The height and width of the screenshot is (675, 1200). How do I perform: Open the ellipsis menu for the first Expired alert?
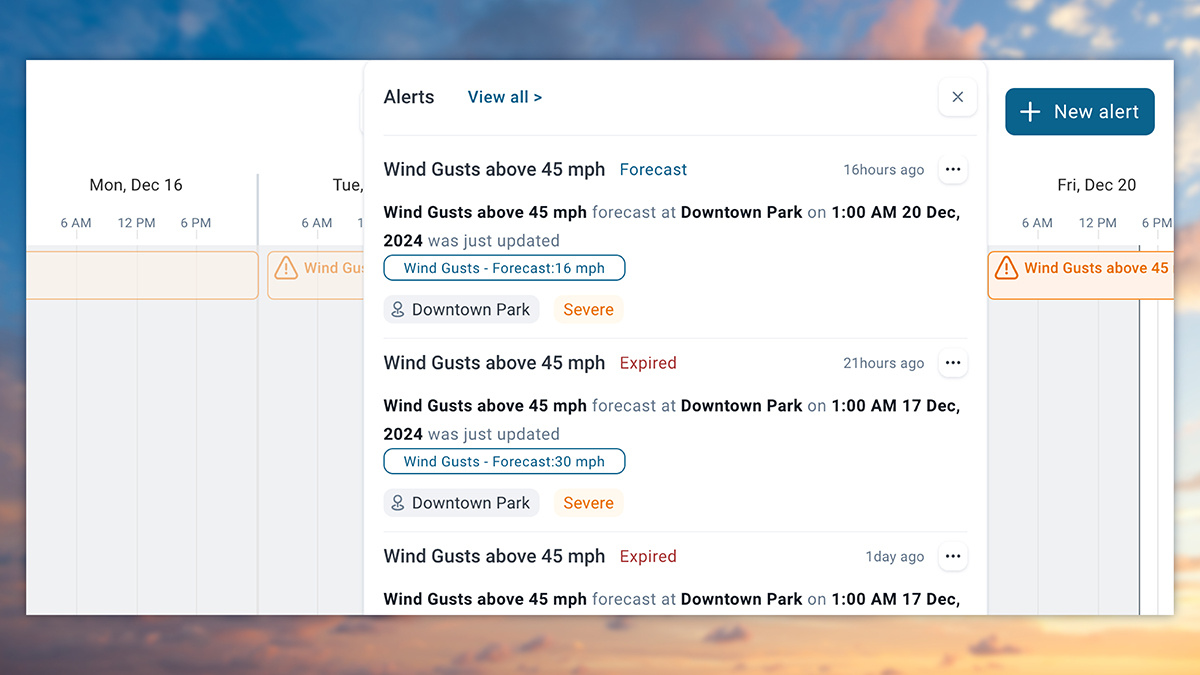(x=952, y=362)
